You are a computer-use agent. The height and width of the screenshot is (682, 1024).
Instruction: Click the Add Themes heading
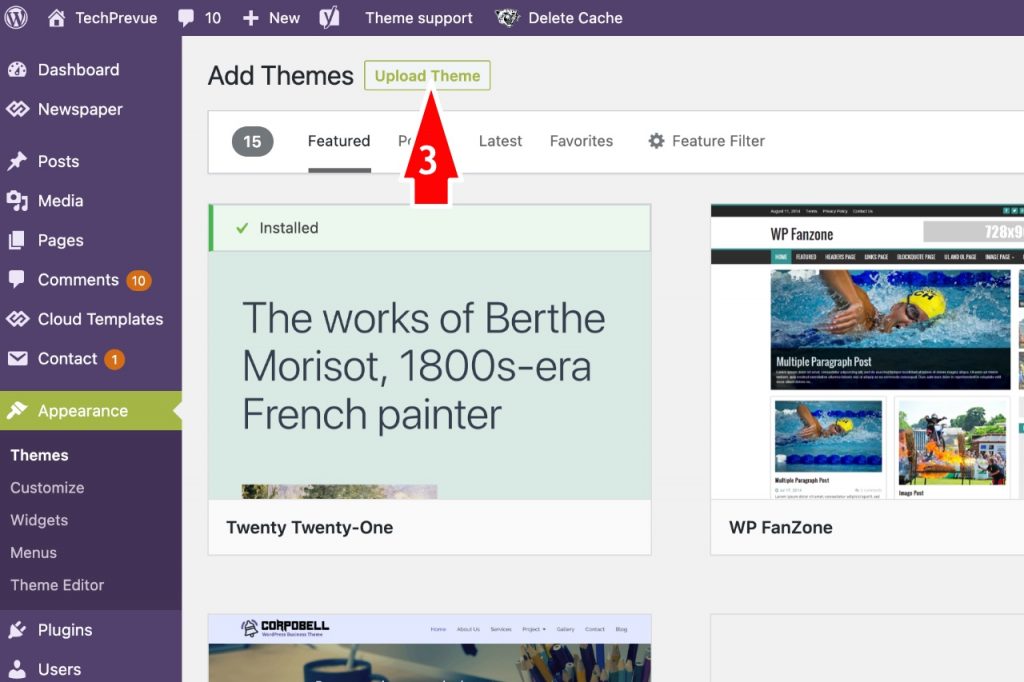click(281, 76)
